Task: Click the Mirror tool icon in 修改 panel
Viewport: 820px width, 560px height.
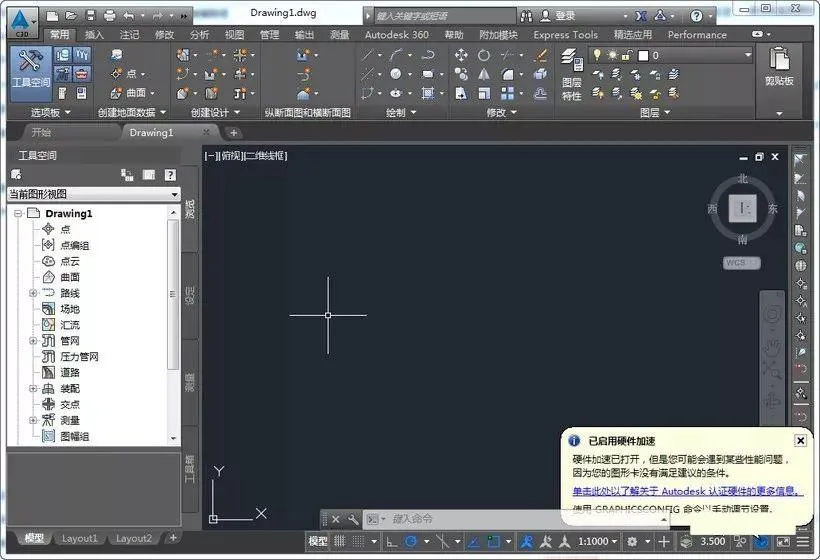Action: coord(484,74)
